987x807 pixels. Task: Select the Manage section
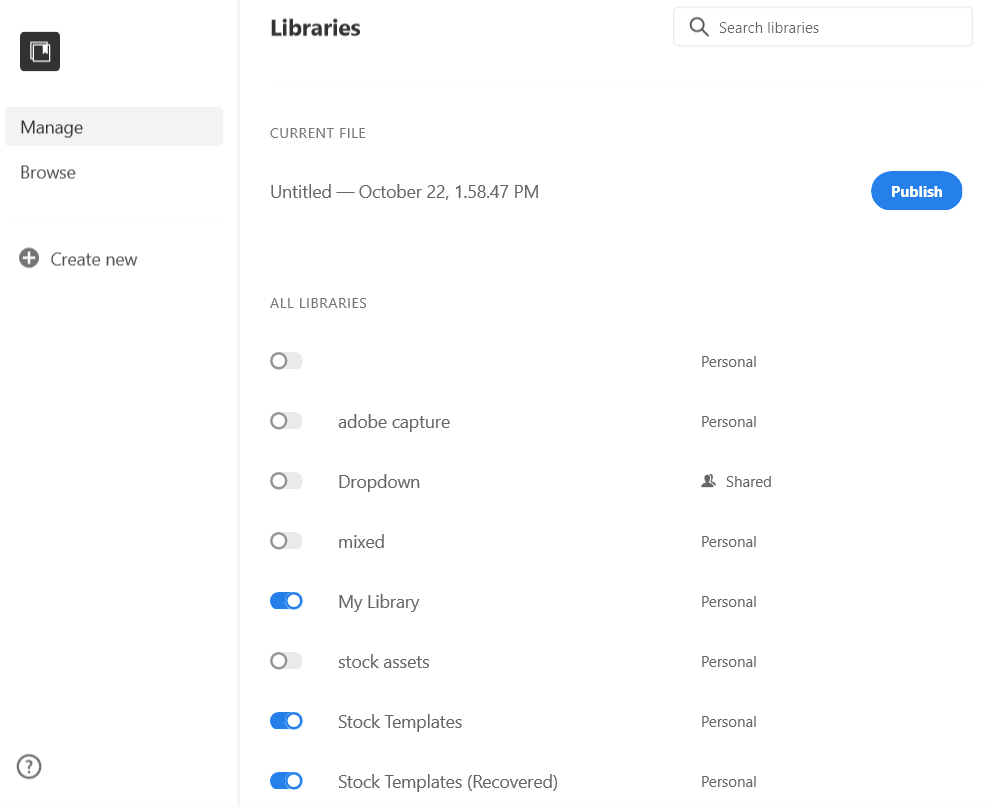(x=52, y=126)
